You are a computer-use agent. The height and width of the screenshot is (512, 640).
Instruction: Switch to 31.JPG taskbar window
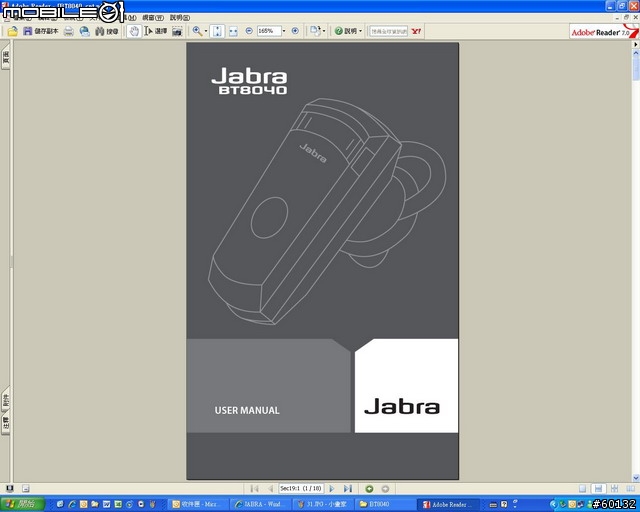point(322,504)
